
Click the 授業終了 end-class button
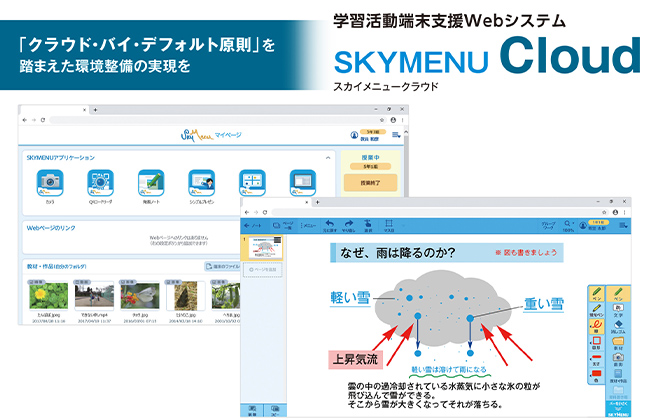click(x=370, y=182)
